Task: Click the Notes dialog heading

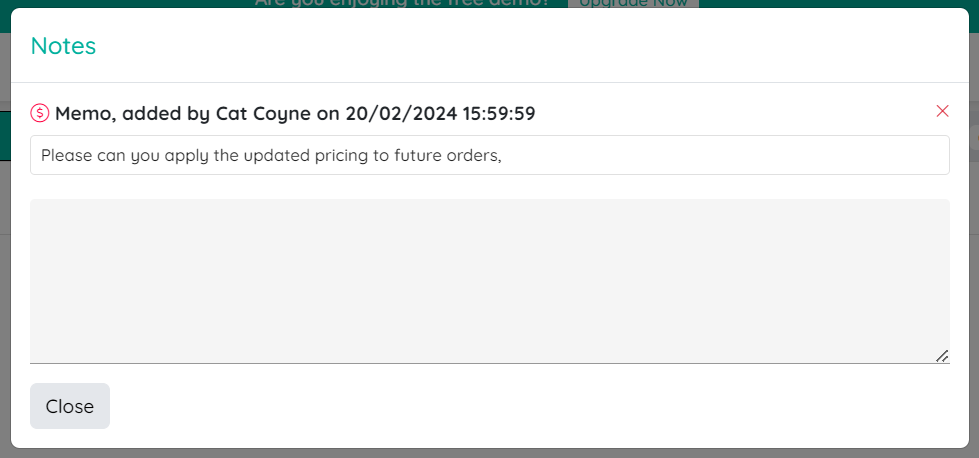Action: (x=63, y=46)
